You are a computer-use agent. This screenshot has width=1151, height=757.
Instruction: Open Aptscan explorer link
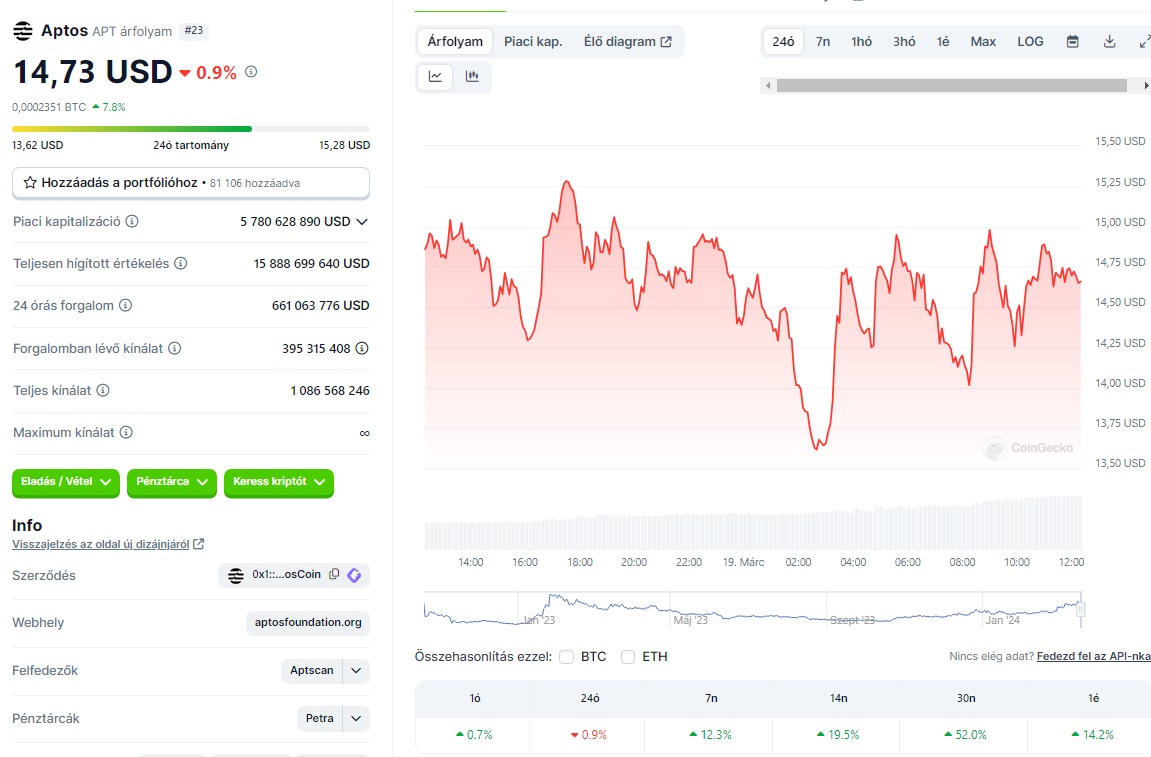coord(311,670)
